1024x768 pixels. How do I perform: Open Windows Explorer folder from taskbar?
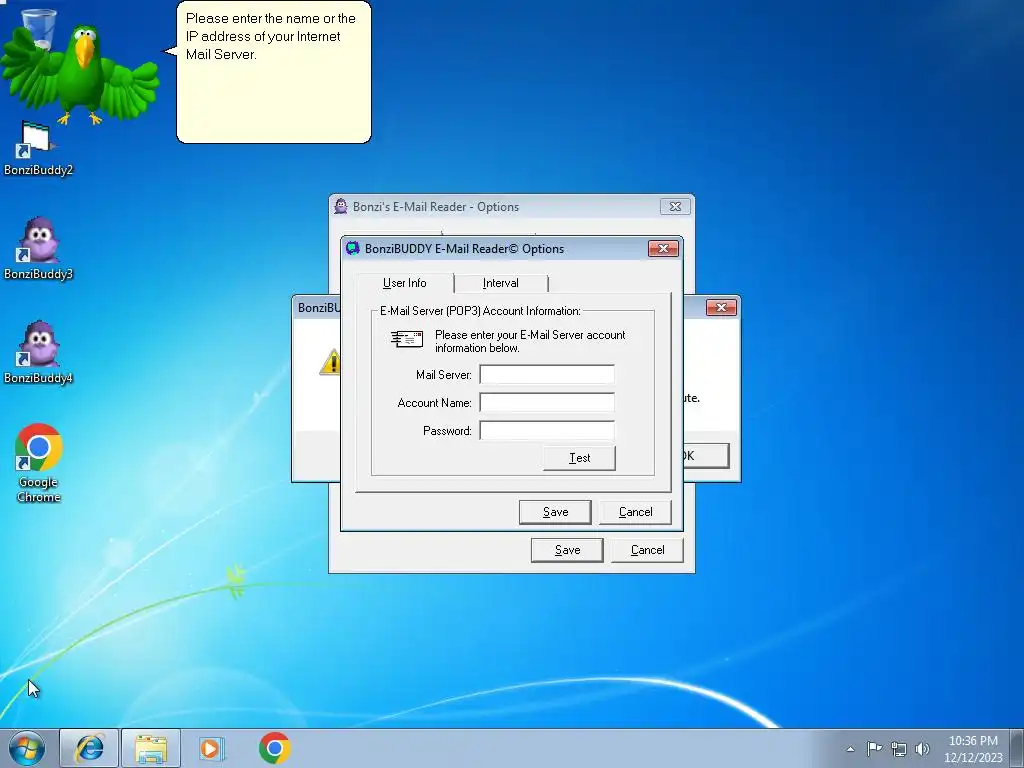[x=151, y=748]
